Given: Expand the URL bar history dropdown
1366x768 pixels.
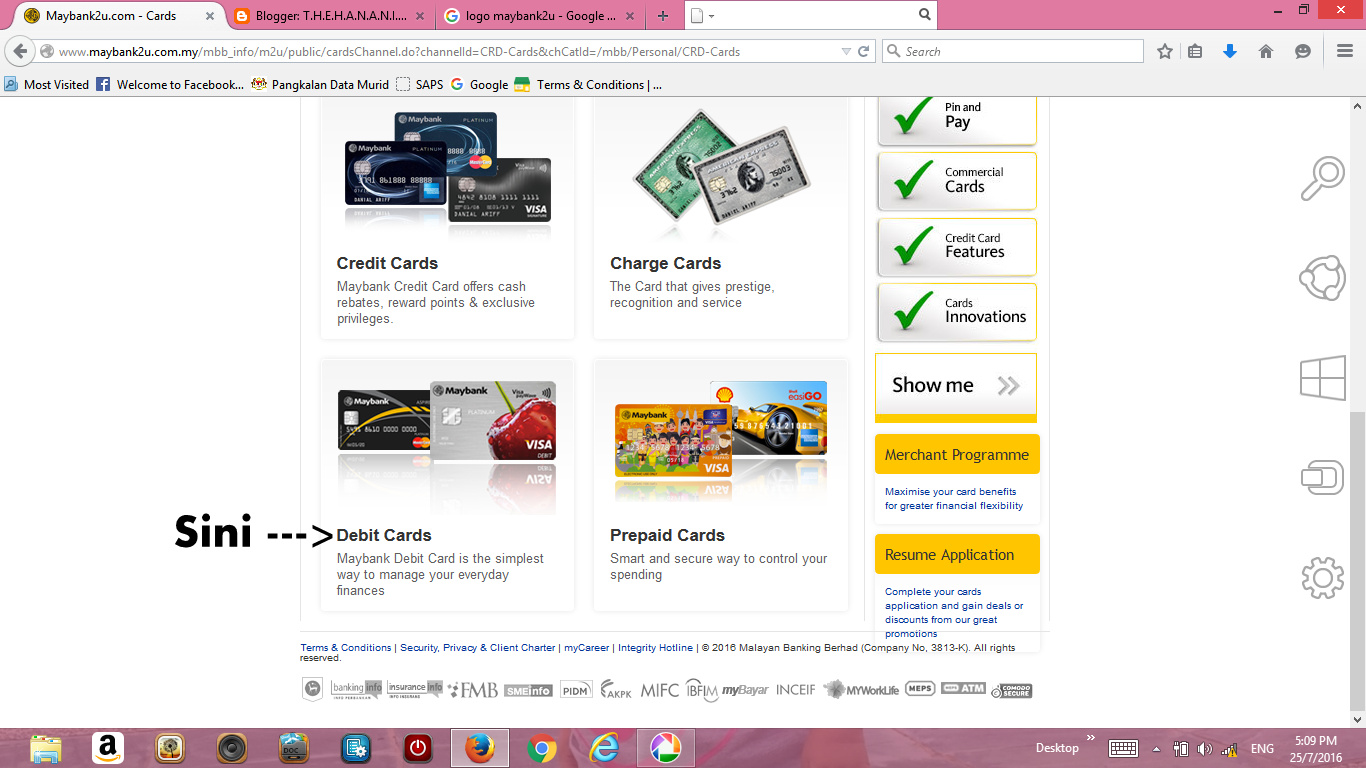Looking at the screenshot, I should tap(846, 51).
